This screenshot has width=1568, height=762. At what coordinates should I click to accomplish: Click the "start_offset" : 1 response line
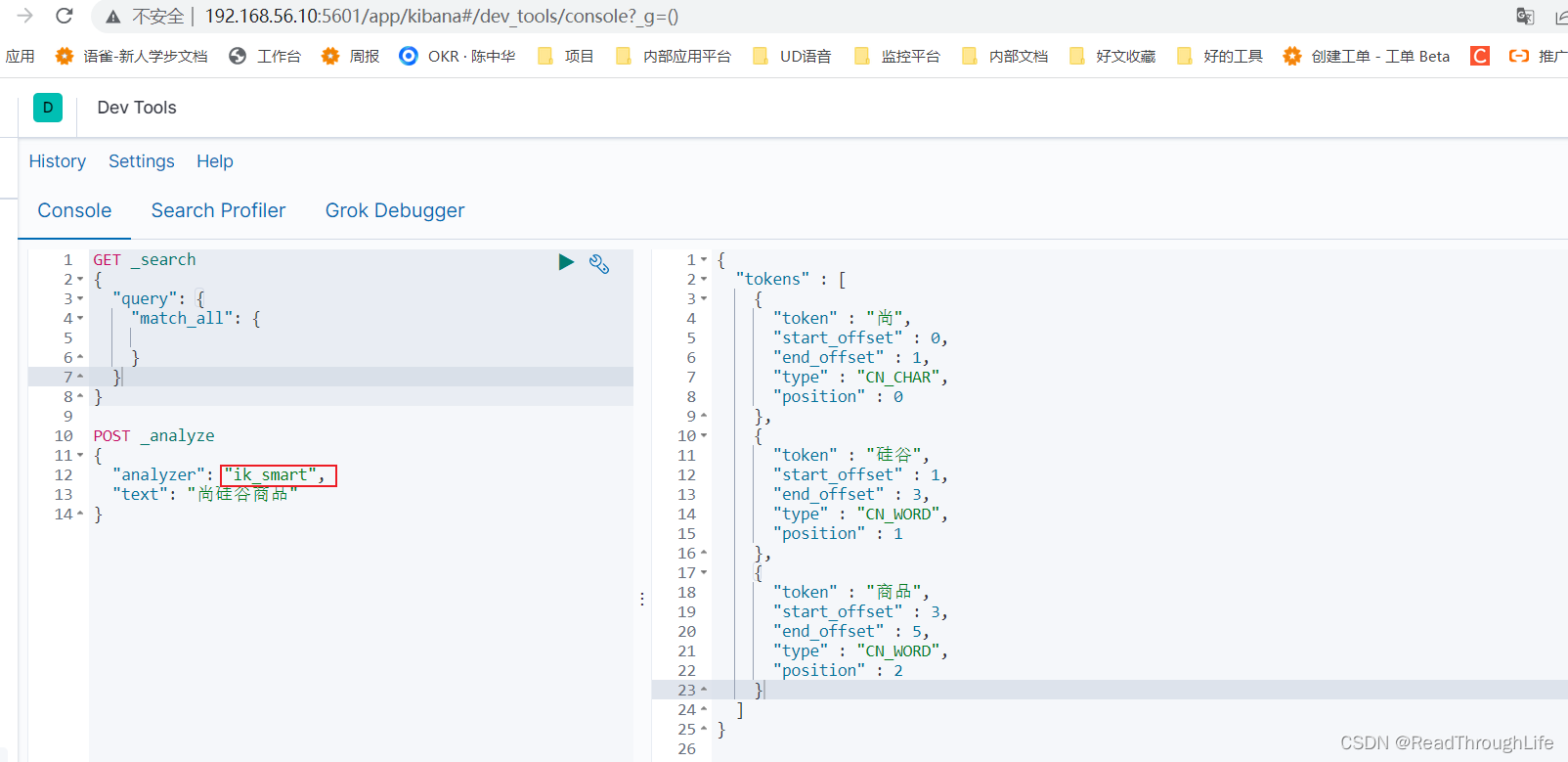pos(860,474)
